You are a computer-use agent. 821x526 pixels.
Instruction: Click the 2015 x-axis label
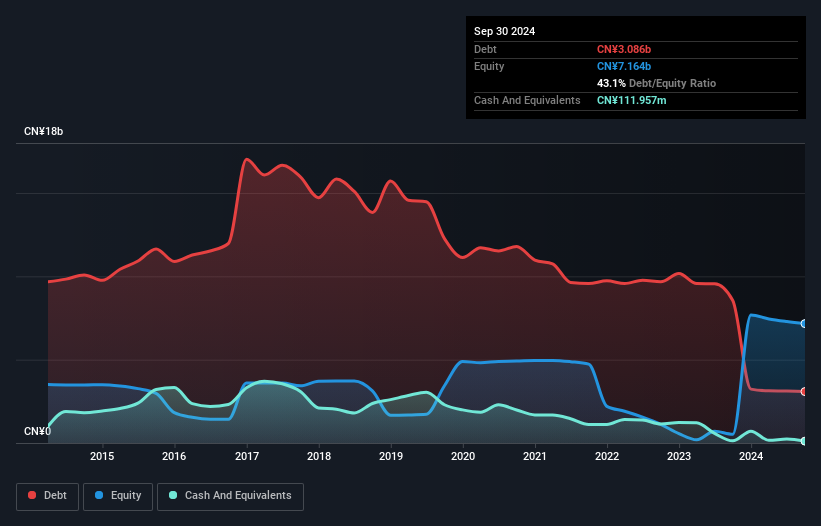[102, 456]
